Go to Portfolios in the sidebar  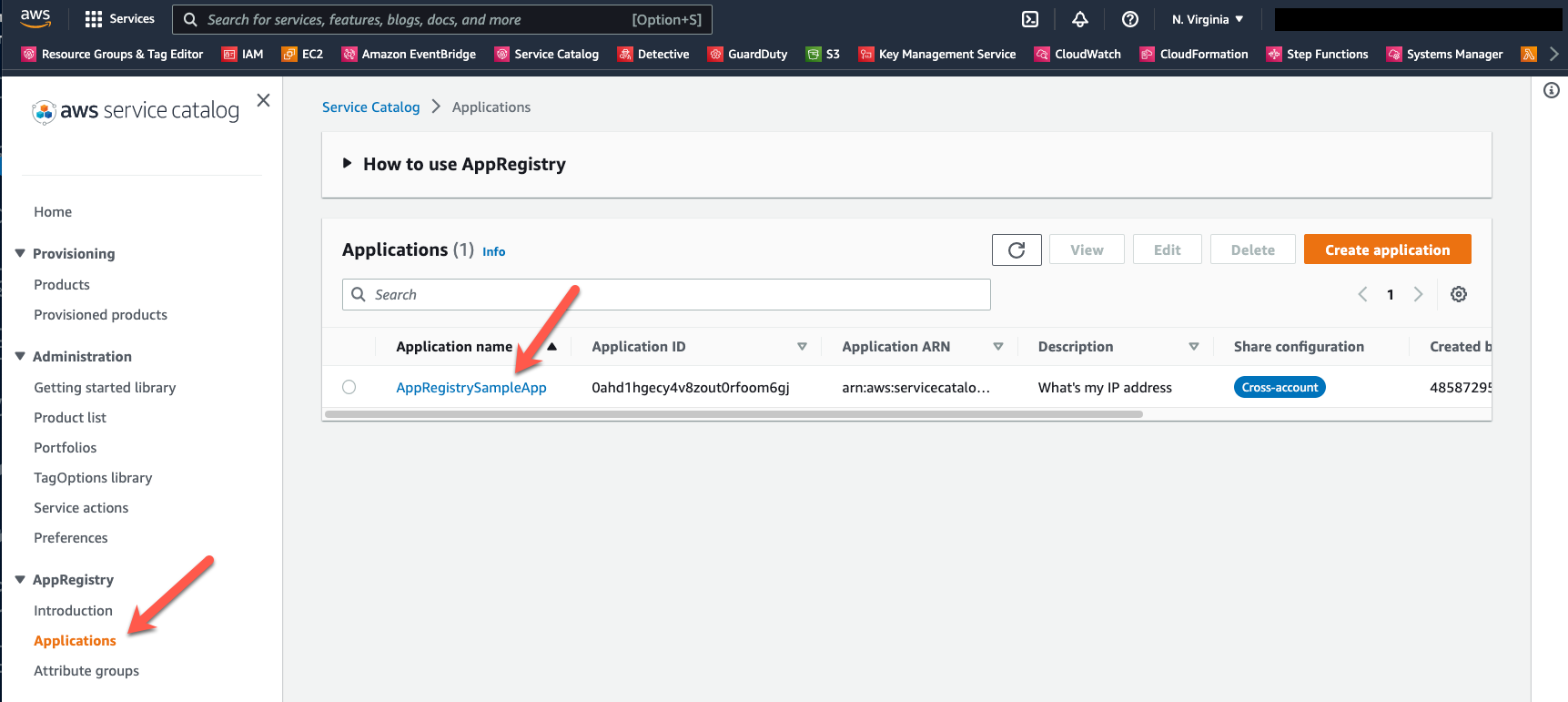[66, 448]
